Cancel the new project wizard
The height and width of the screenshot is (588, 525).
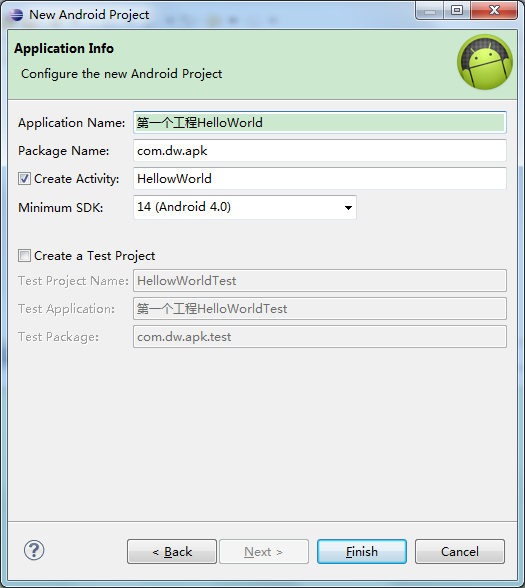click(460, 552)
